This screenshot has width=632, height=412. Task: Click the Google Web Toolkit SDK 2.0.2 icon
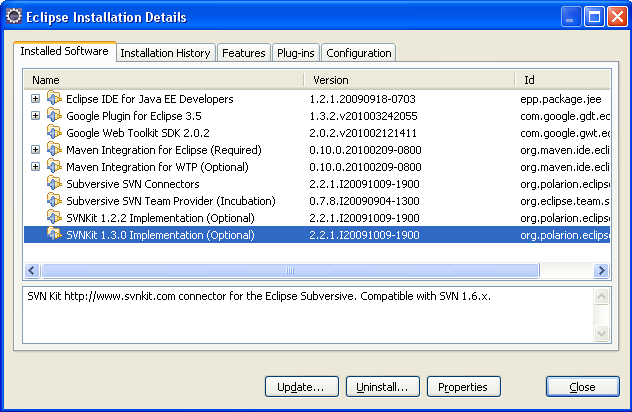54,132
